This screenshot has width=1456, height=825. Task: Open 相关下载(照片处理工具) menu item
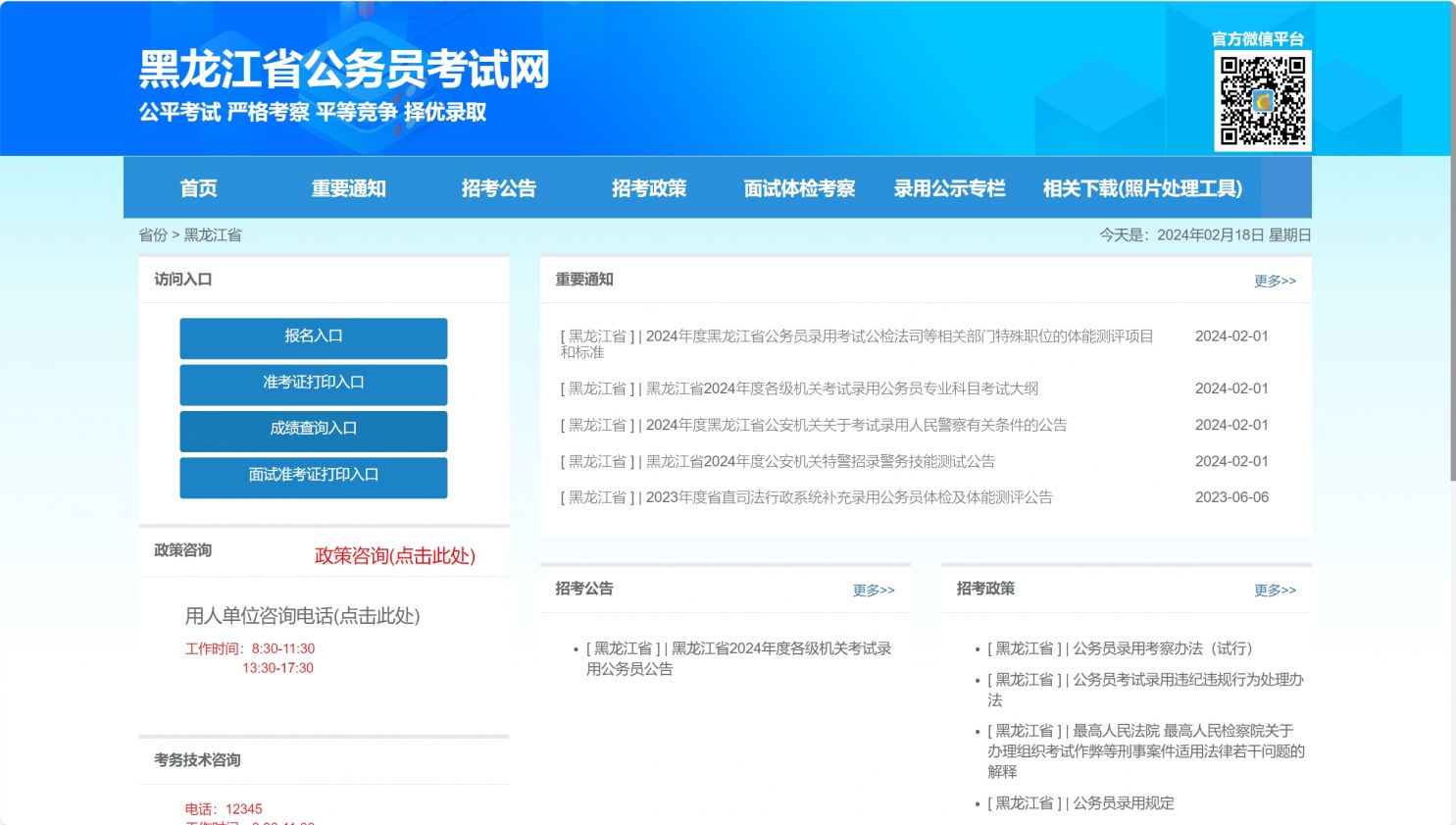1142,188
